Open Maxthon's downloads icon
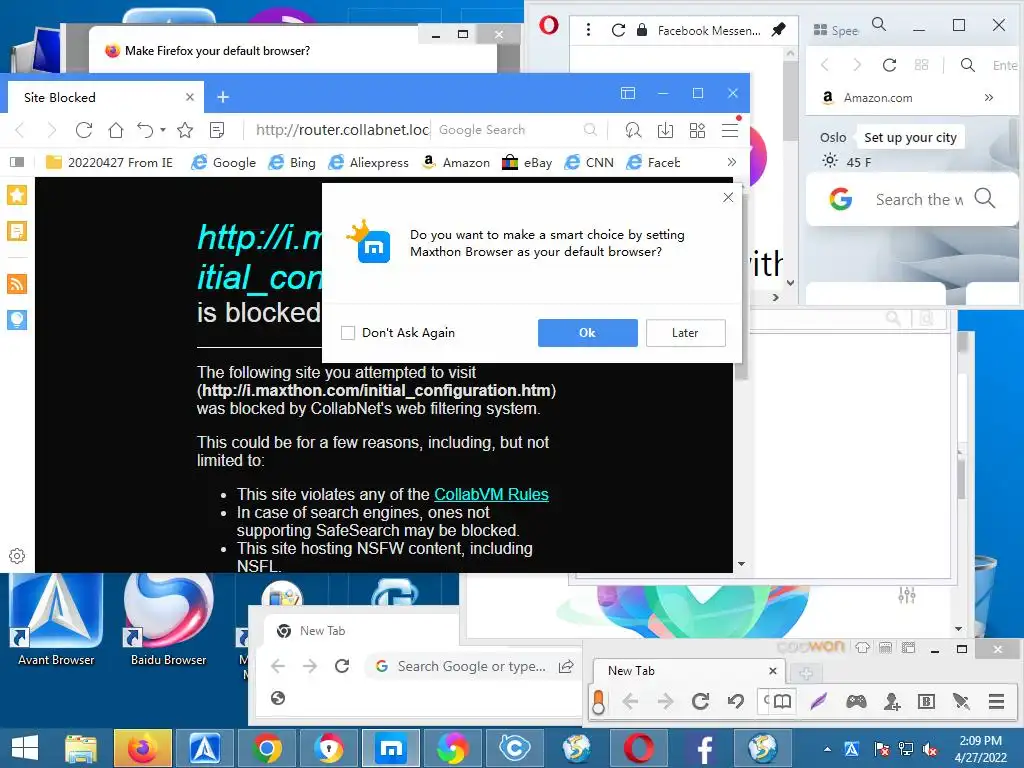 (x=665, y=130)
